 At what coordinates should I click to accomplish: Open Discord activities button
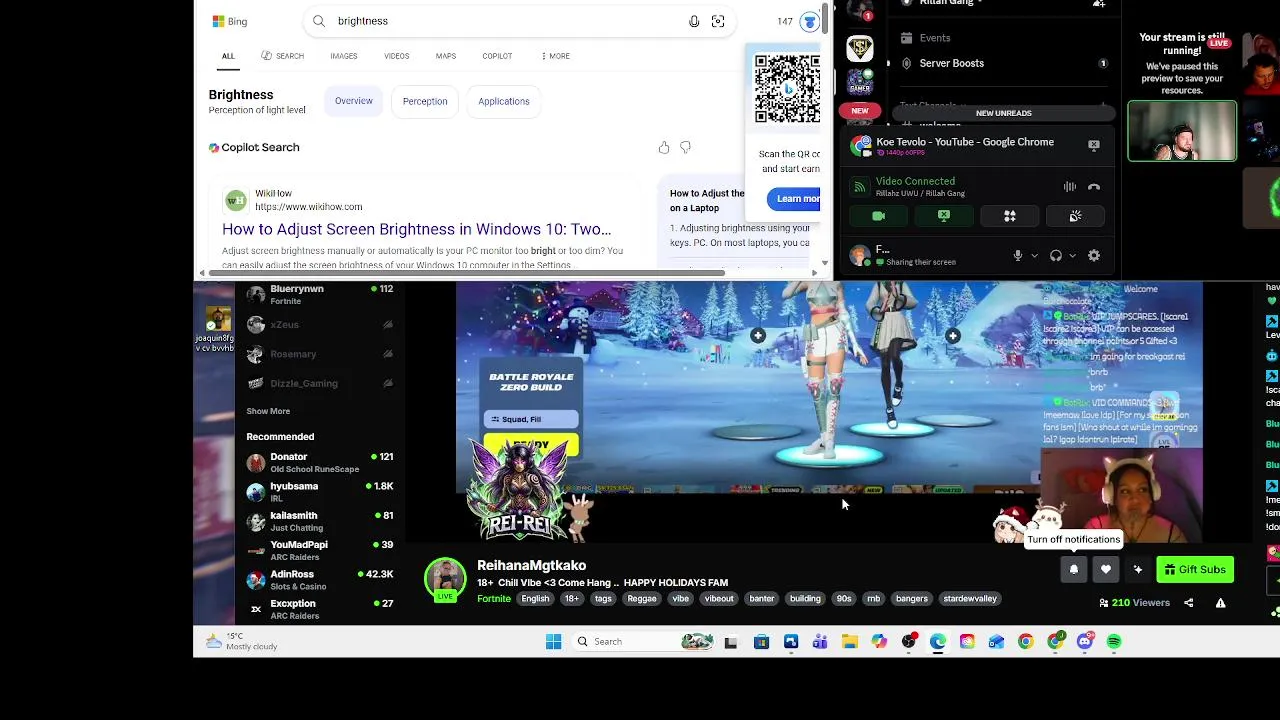(x=1010, y=216)
